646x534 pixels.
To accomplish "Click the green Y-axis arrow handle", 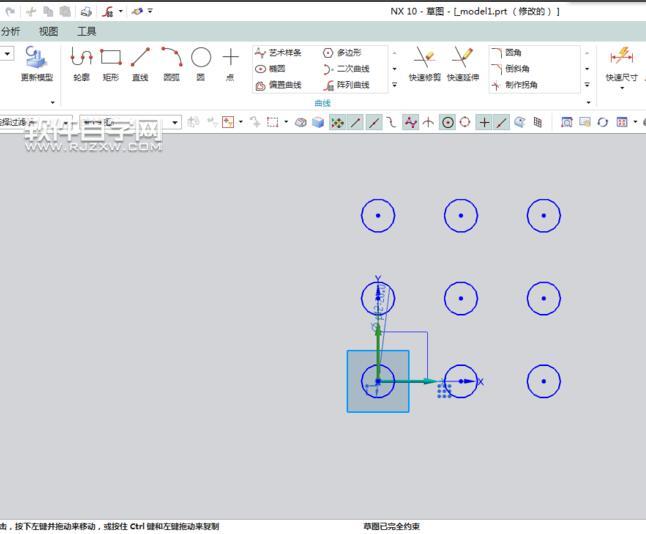I will [x=378, y=332].
